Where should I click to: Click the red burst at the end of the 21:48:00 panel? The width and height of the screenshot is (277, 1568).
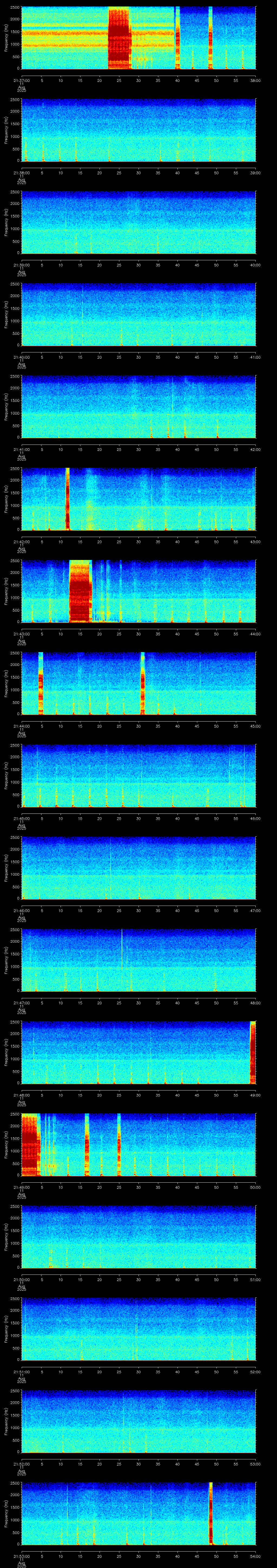click(253, 1052)
